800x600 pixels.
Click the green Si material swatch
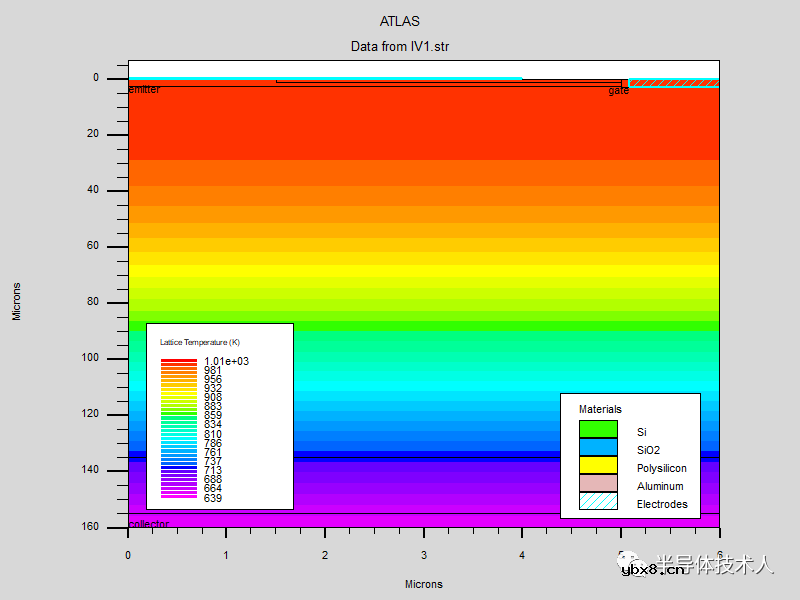[x=598, y=429]
